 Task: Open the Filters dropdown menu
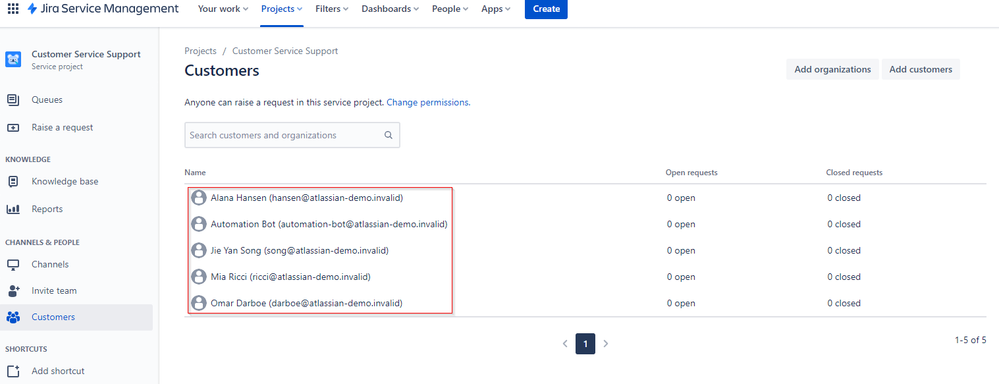pos(332,9)
